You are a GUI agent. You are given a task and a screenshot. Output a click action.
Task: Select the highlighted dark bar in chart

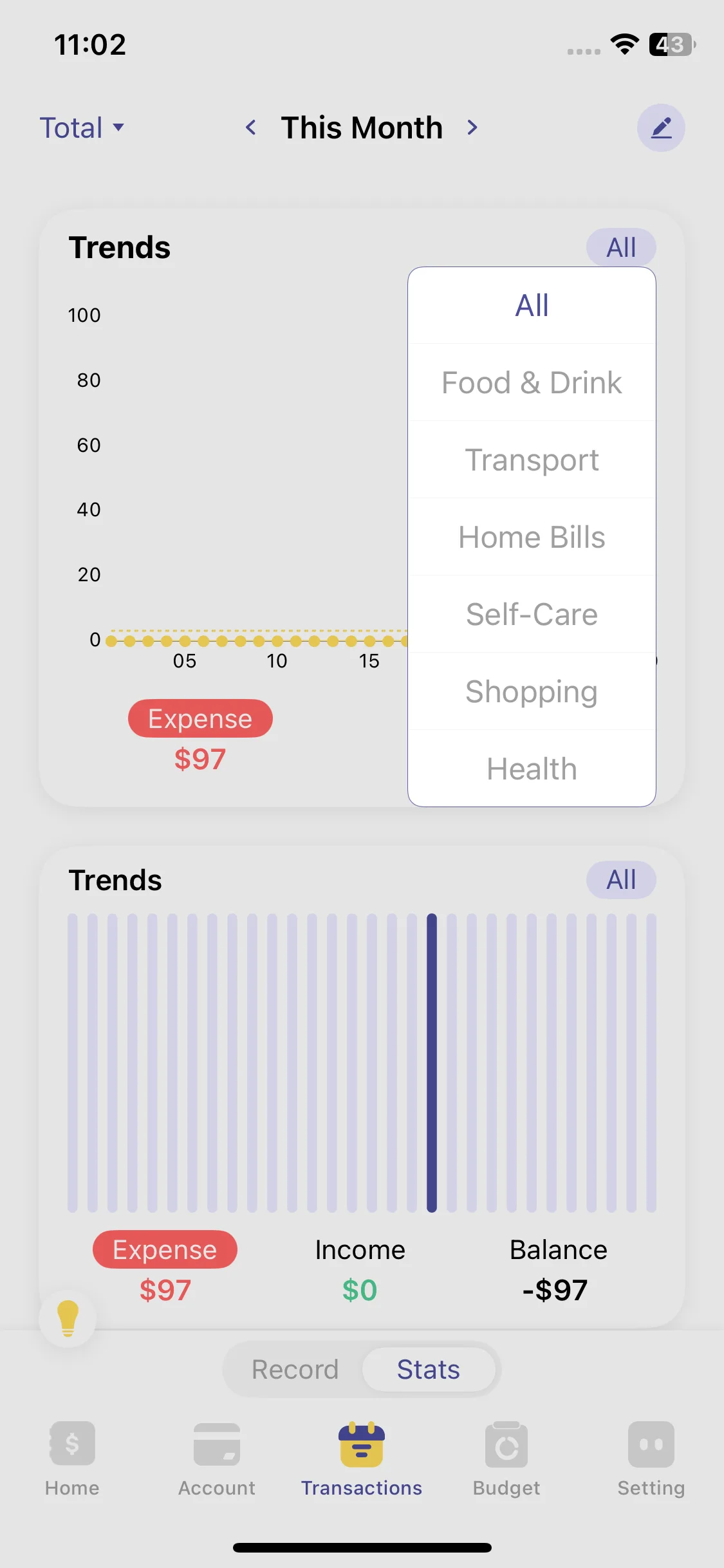432,1062
